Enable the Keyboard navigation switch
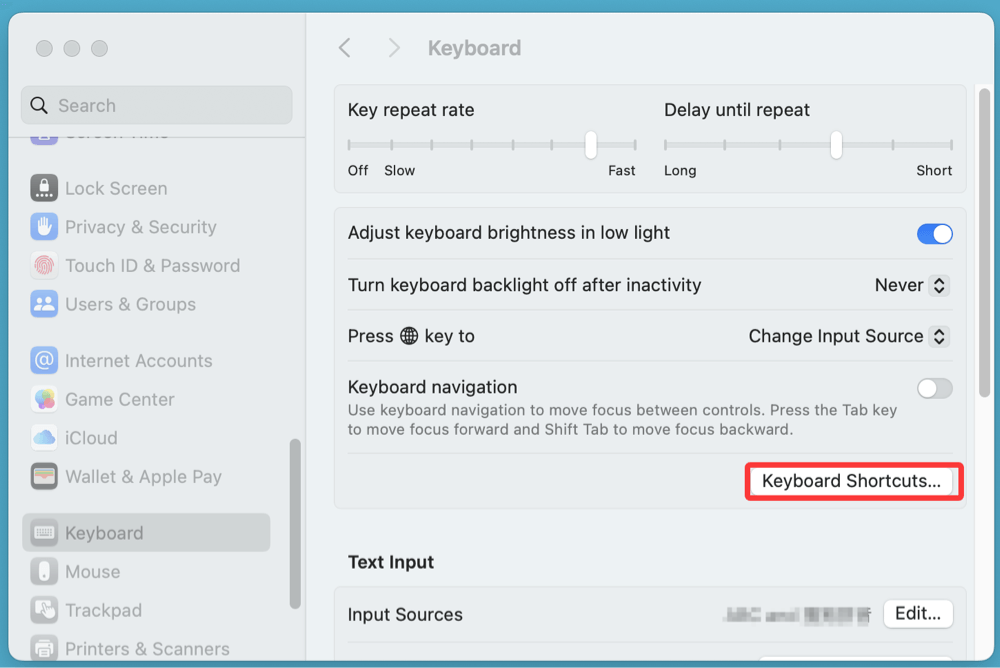 (x=934, y=388)
